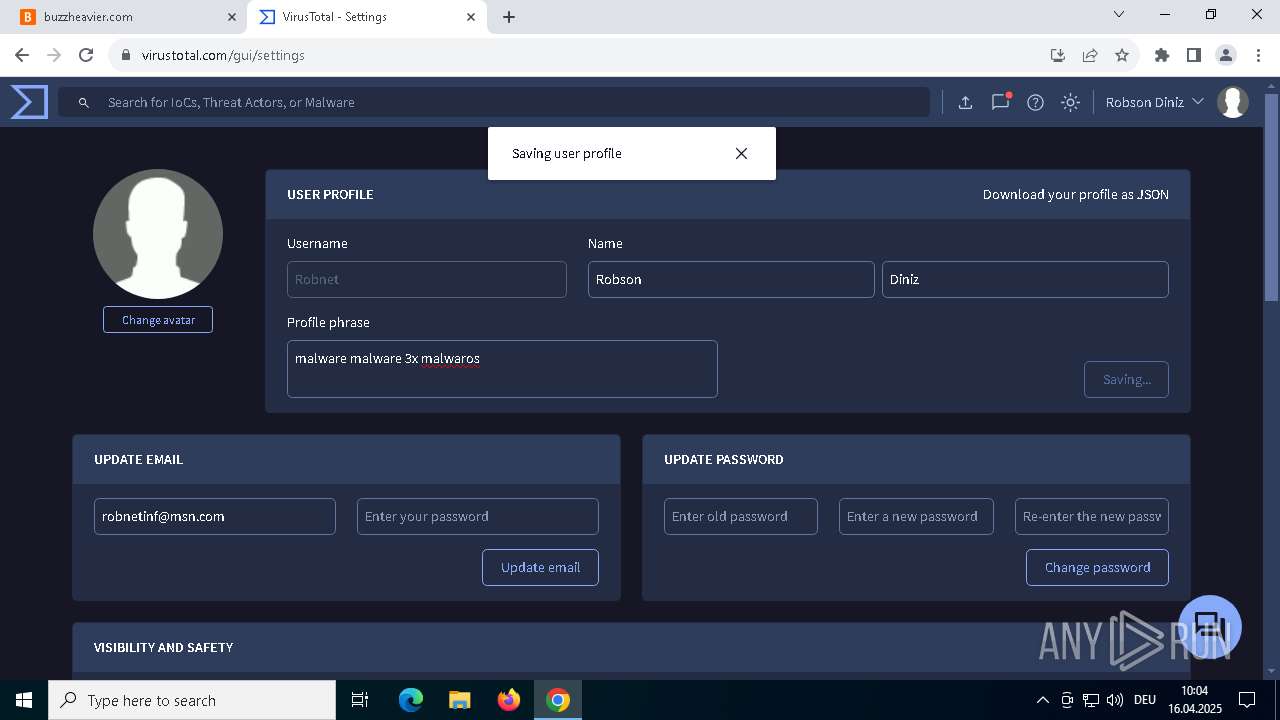Click Enter a new password field
The height and width of the screenshot is (720, 1280).
coord(916,516)
